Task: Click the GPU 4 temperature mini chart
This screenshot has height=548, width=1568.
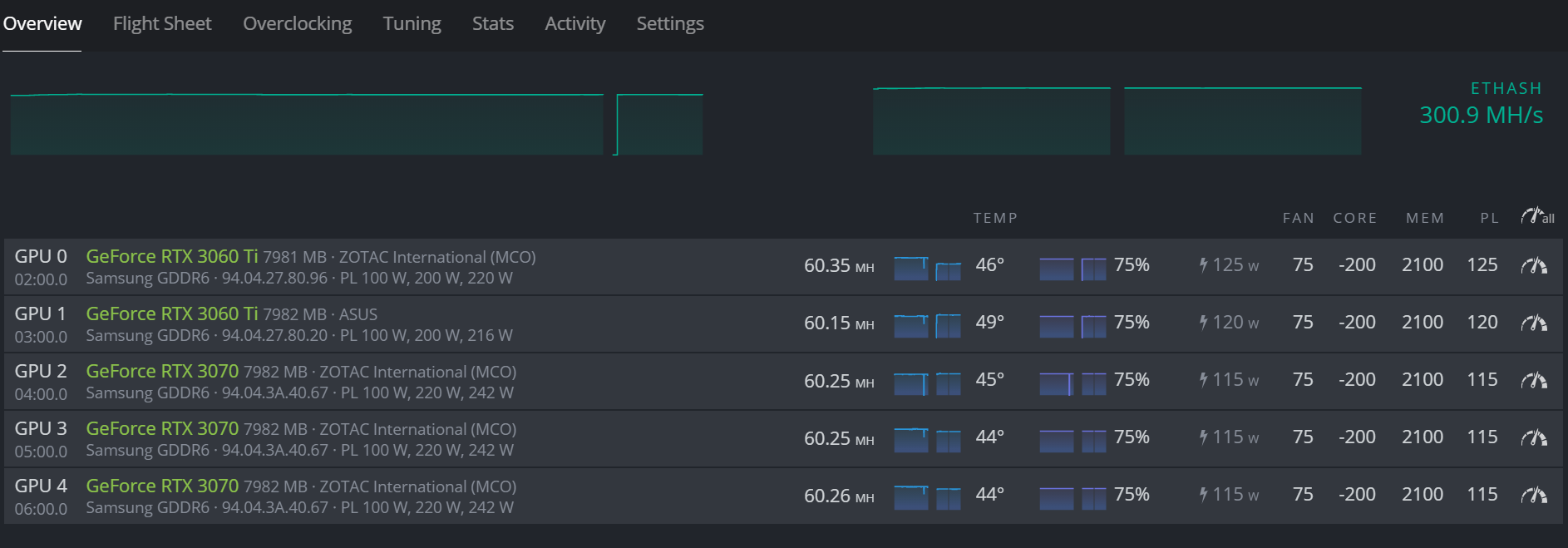Action: 928,498
